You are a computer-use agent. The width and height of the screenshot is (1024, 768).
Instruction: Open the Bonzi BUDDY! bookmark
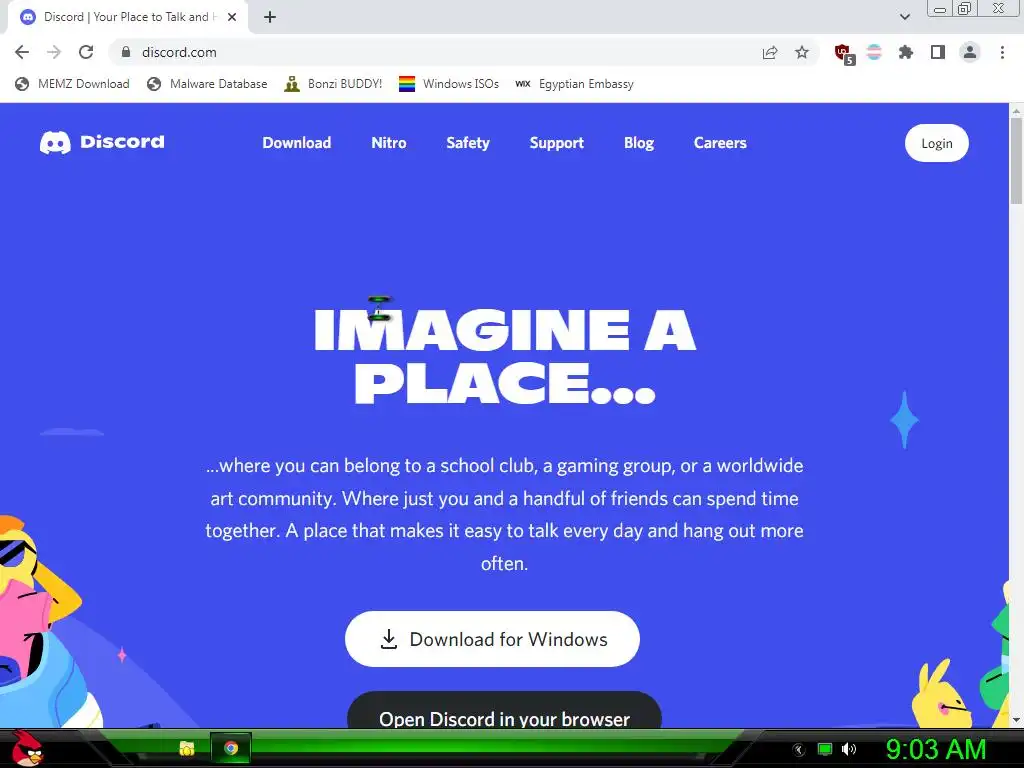click(333, 84)
